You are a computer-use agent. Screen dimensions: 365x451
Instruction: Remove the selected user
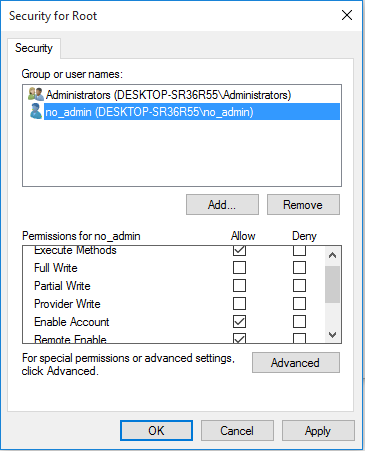tap(303, 205)
